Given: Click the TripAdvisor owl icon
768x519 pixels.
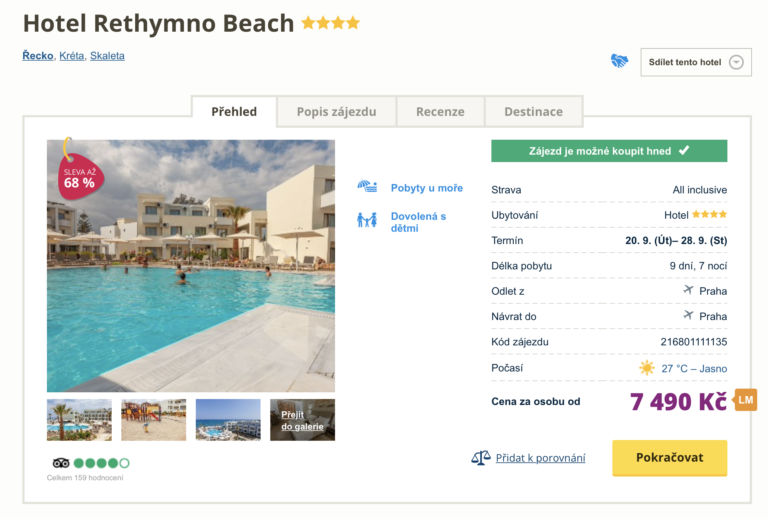Looking at the screenshot, I should (x=60, y=463).
